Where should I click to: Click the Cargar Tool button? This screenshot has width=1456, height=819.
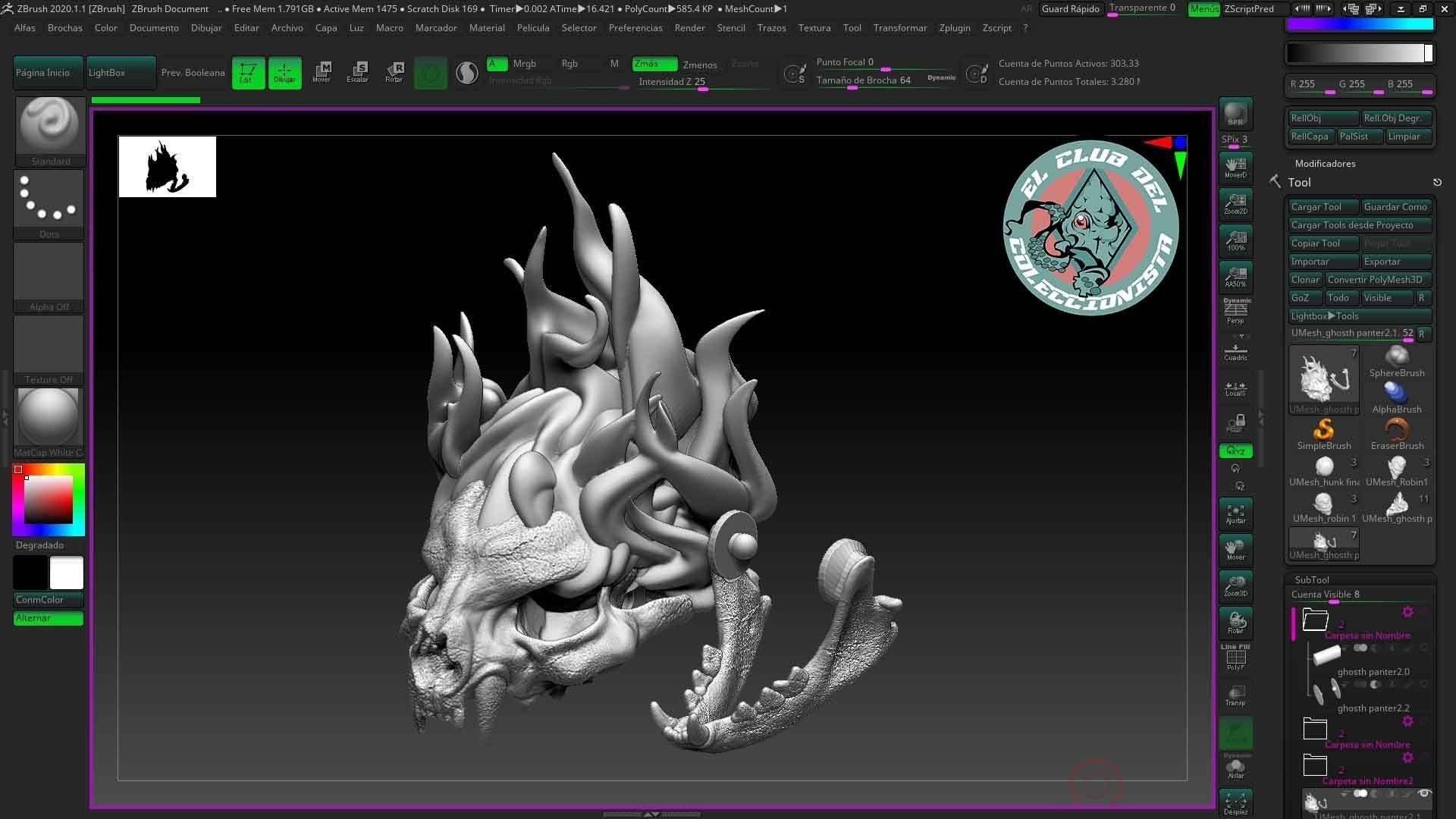(x=1323, y=207)
